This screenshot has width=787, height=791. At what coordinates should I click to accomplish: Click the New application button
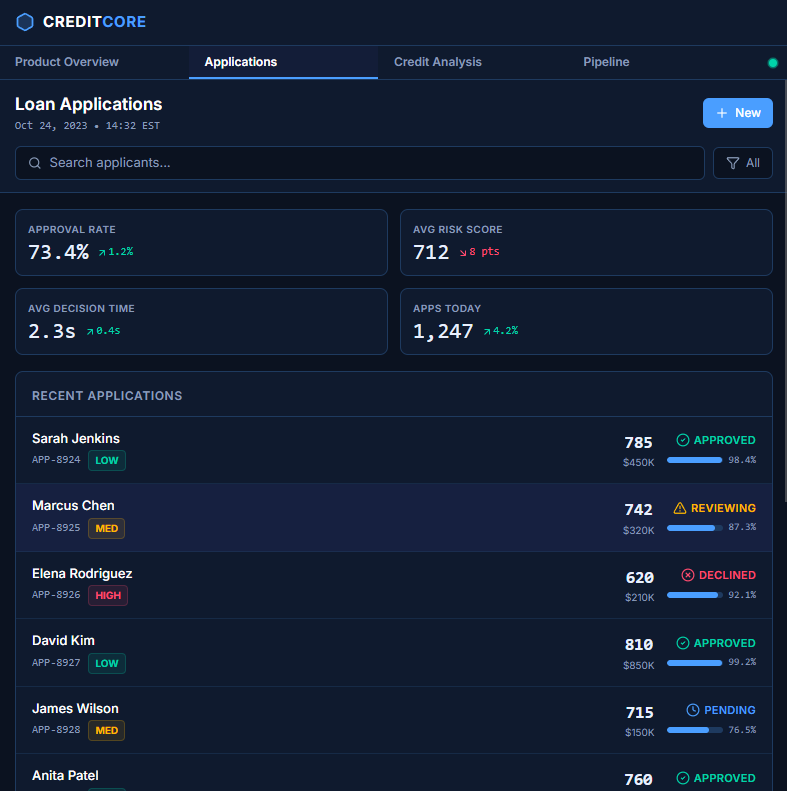(x=738, y=113)
